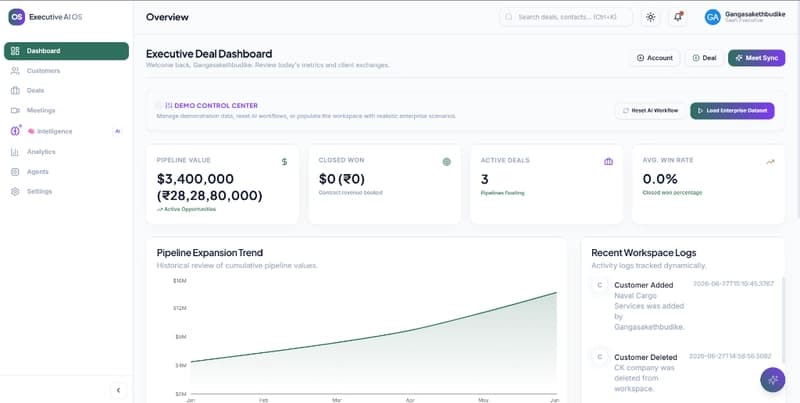The height and width of the screenshot is (403, 800).
Task: Open the floating AI assistant sparkle button
Action: 772,380
